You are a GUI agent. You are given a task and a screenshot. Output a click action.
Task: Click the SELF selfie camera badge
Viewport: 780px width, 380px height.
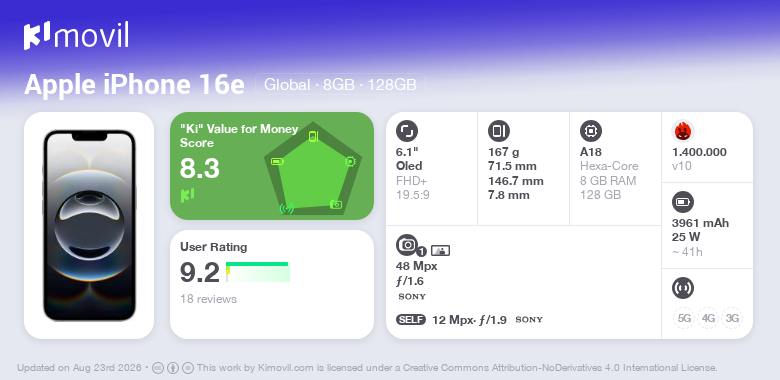pos(411,320)
